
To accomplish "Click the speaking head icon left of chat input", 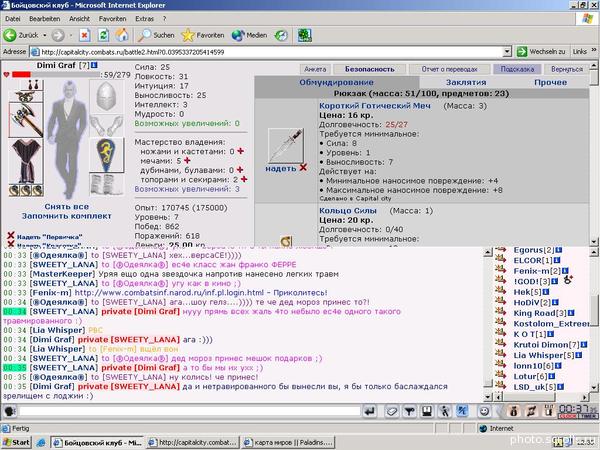I will point(10,412).
